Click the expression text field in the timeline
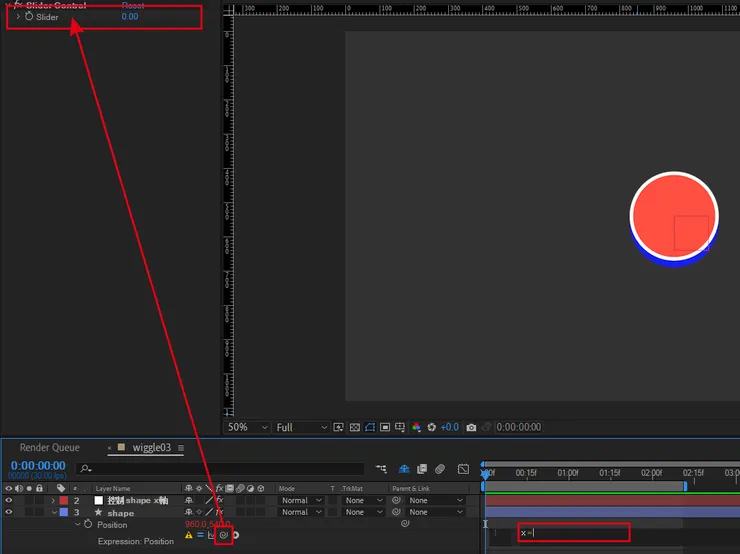Screen dimensions: 740x554 pos(573,533)
